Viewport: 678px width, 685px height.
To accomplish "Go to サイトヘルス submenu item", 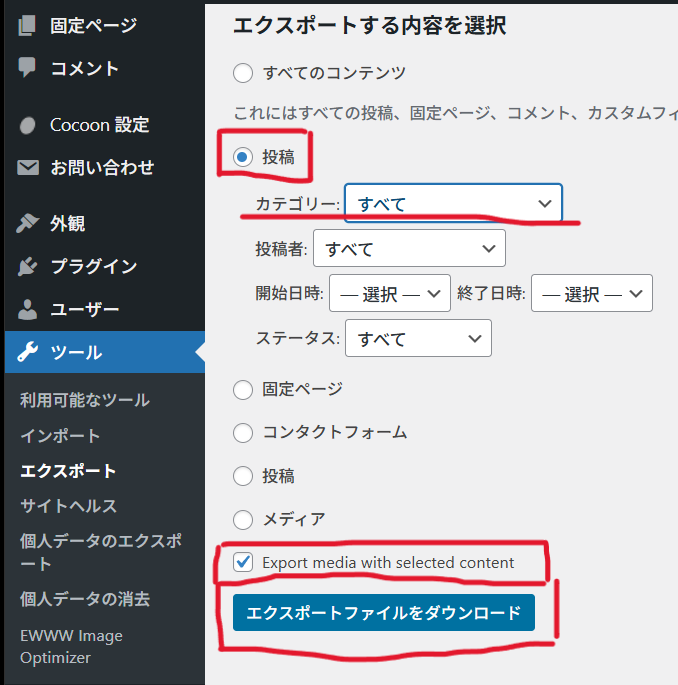I will tap(68, 506).
